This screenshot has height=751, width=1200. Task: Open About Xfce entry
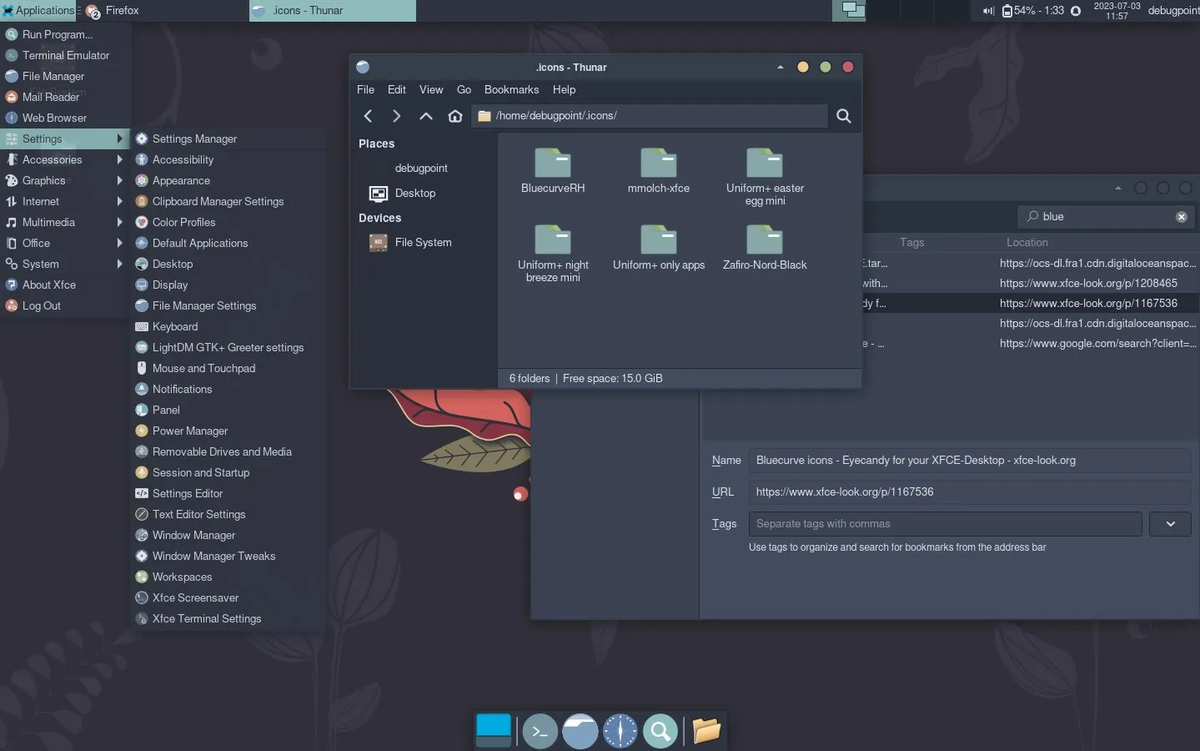pyautogui.click(x=66, y=285)
